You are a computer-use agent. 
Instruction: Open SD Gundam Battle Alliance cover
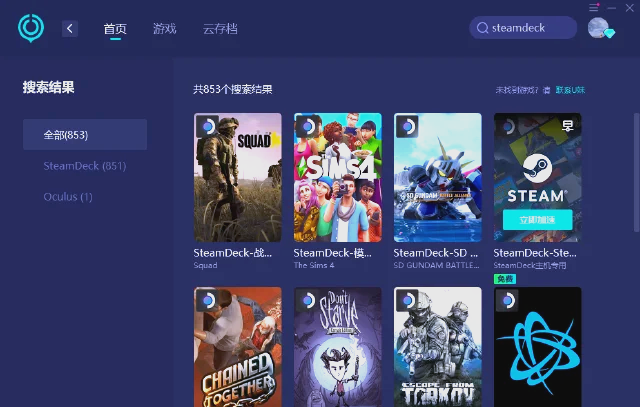(x=438, y=178)
